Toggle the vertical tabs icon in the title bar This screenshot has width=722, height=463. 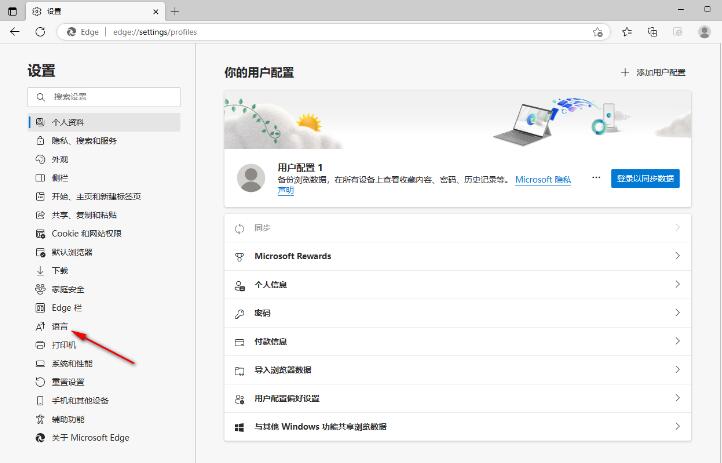tap(12, 12)
